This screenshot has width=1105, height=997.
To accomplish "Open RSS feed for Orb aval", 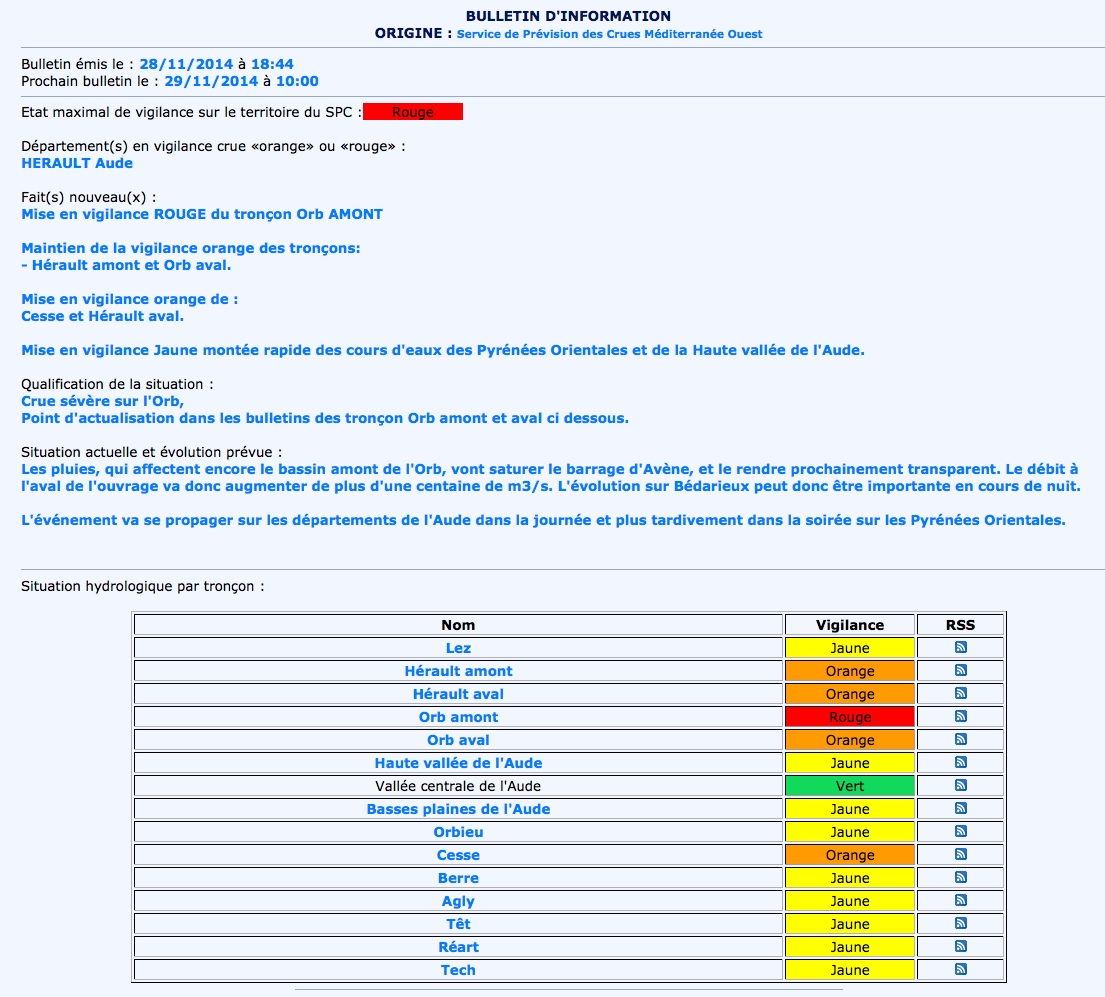I will pyautogui.click(x=961, y=739).
